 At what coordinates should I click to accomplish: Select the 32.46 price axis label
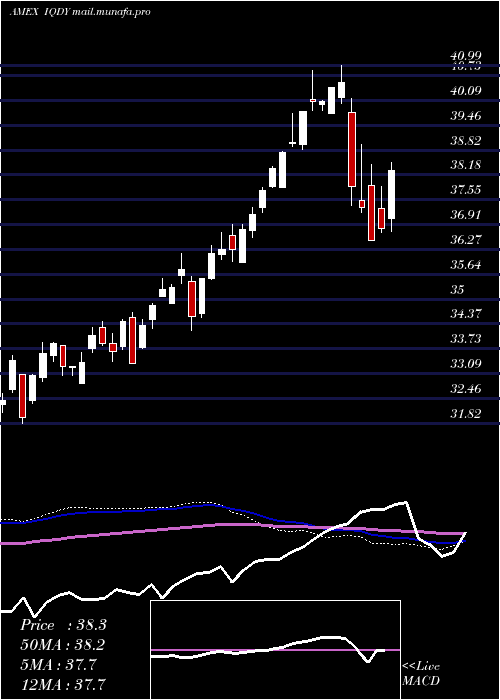click(x=466, y=389)
